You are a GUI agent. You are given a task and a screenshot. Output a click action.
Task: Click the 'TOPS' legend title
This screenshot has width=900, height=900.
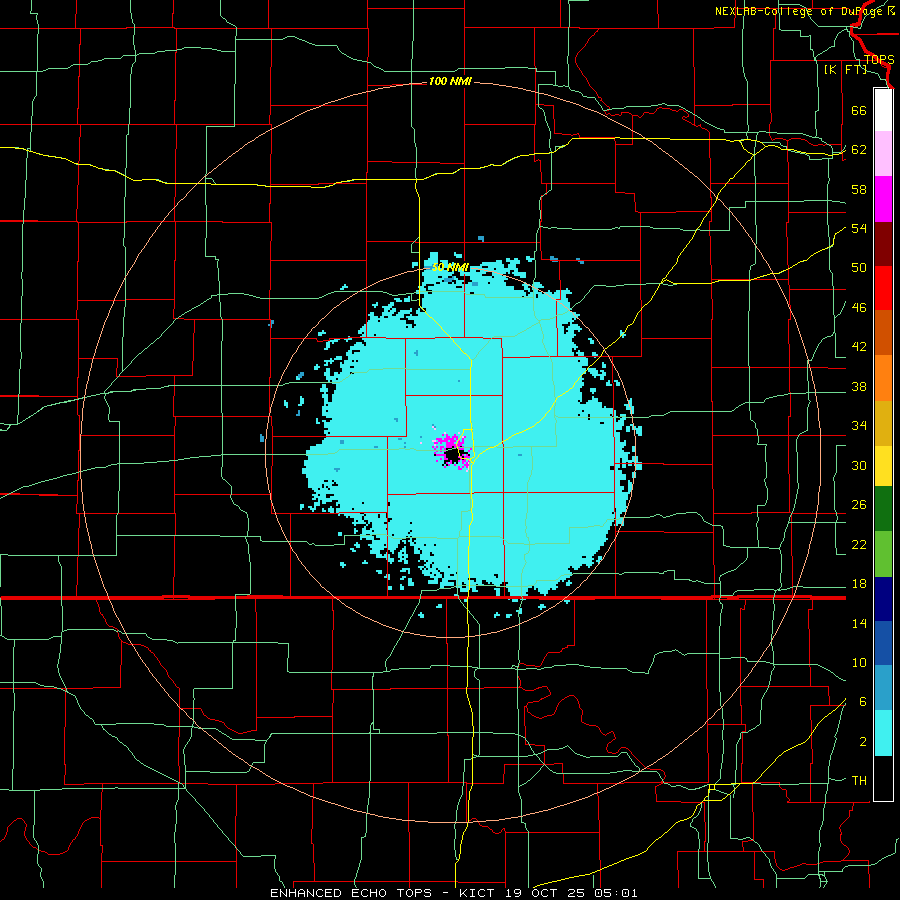point(879,60)
